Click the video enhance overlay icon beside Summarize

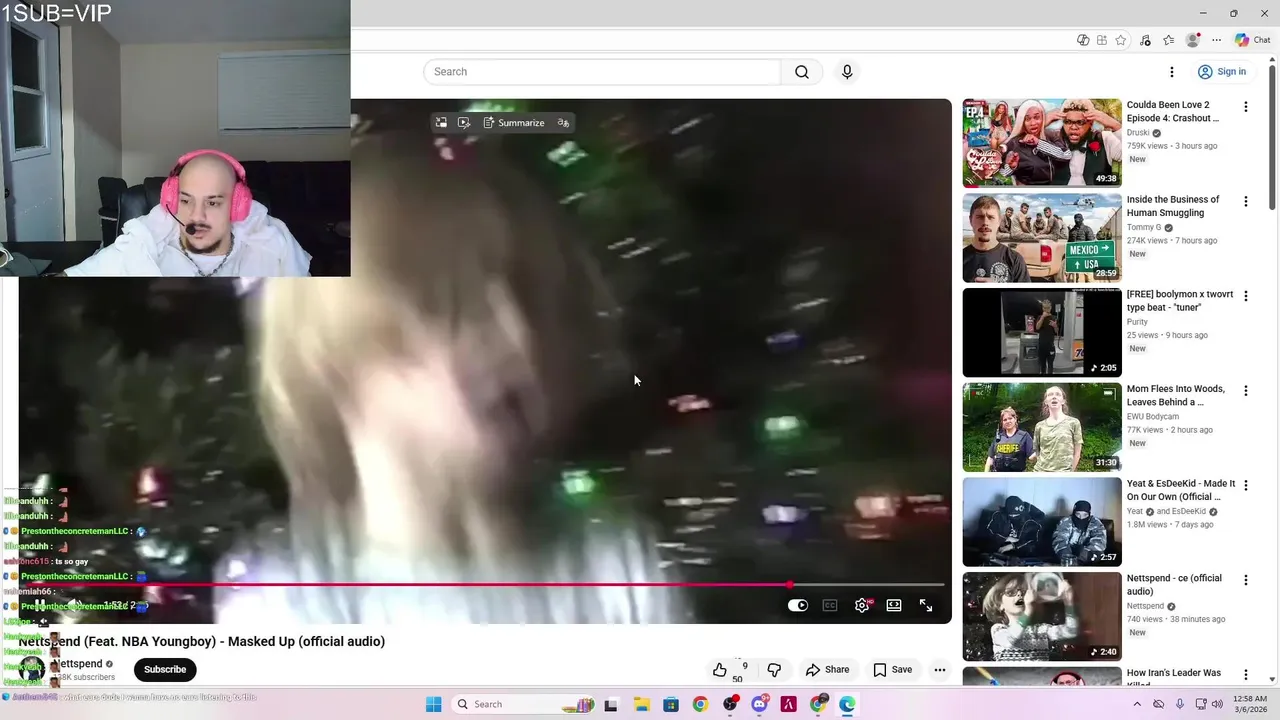pyautogui.click(x=464, y=123)
